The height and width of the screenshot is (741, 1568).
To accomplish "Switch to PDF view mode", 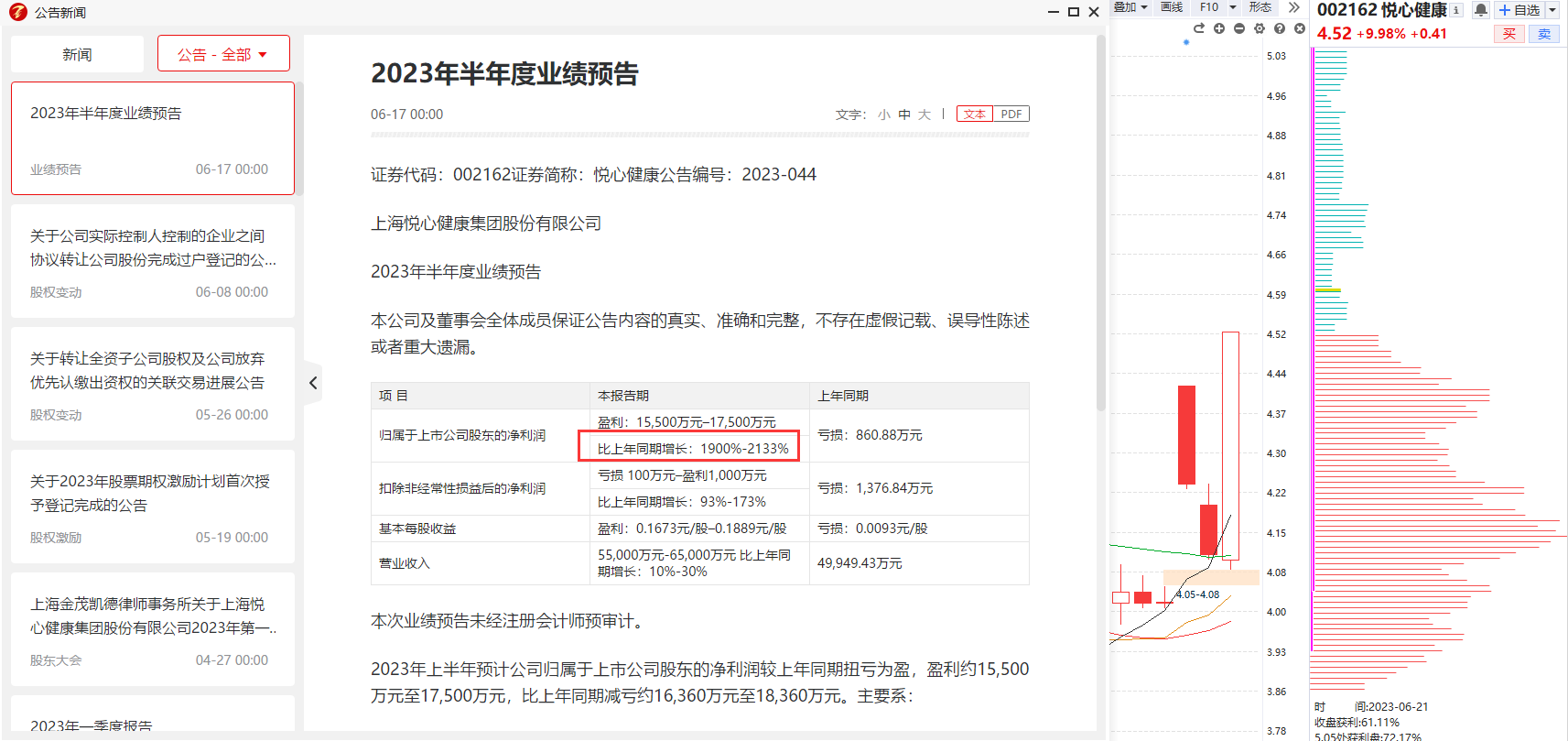I will [1011, 114].
